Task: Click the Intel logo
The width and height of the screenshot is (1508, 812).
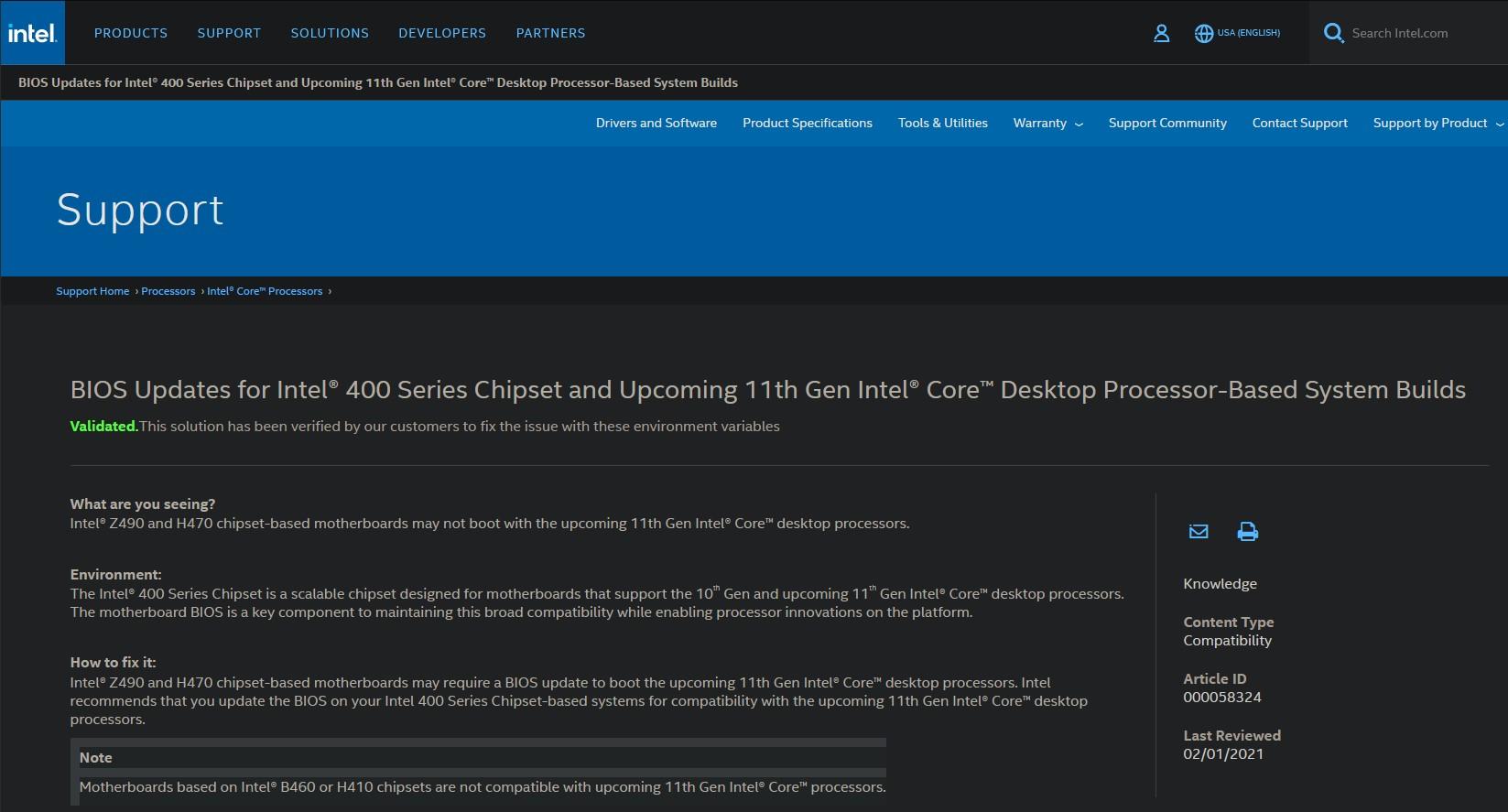Action: (32, 33)
